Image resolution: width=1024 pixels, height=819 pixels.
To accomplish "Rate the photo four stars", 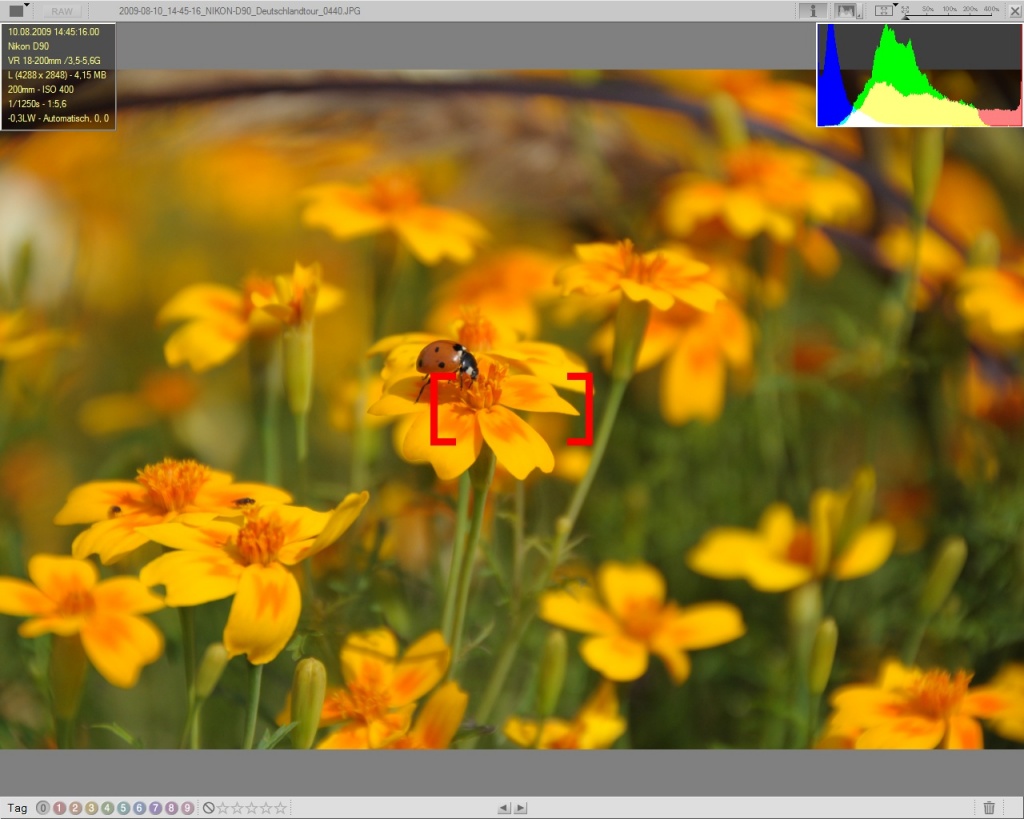I will click(266, 808).
